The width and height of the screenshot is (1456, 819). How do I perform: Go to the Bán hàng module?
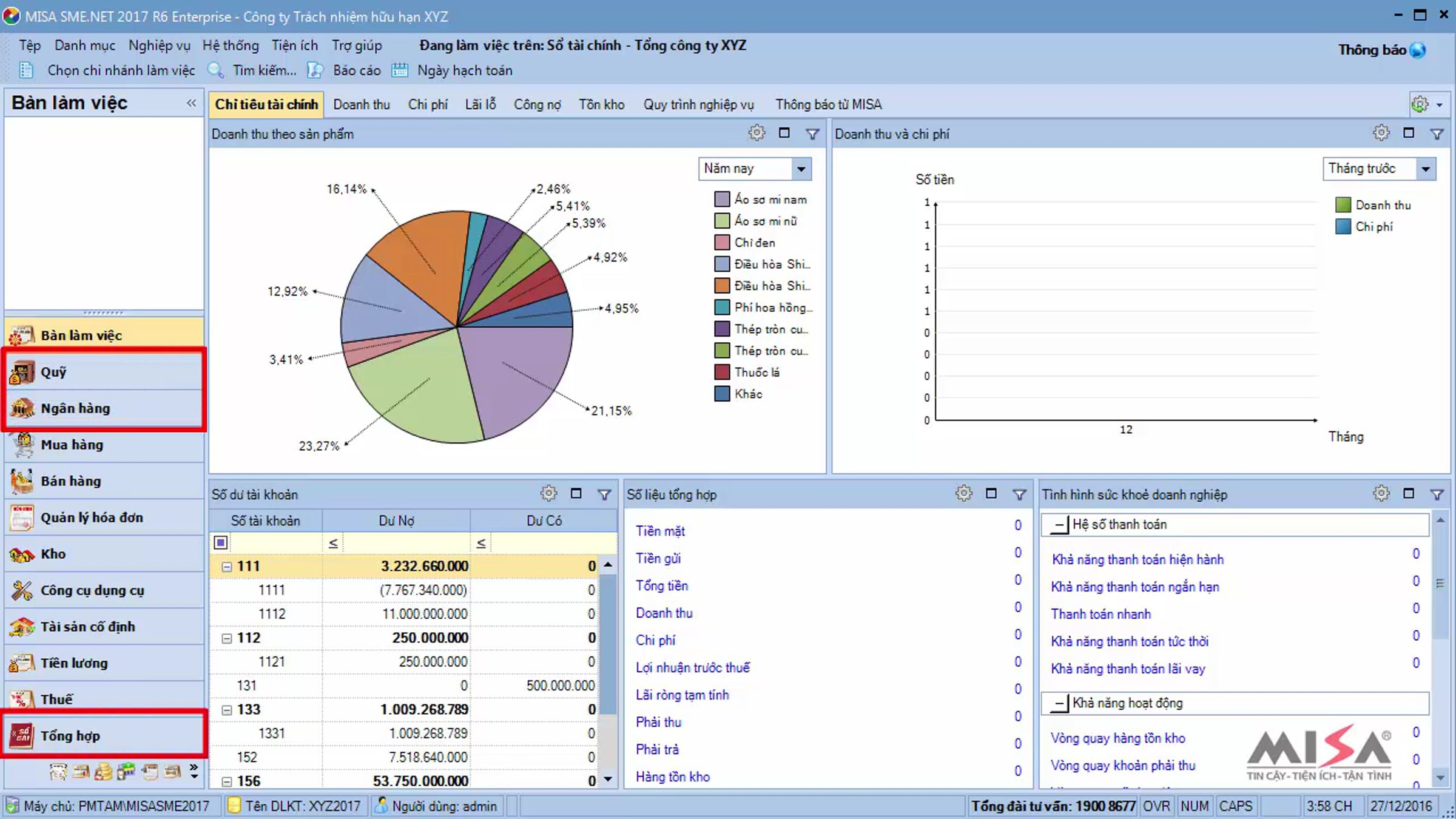click(x=104, y=481)
